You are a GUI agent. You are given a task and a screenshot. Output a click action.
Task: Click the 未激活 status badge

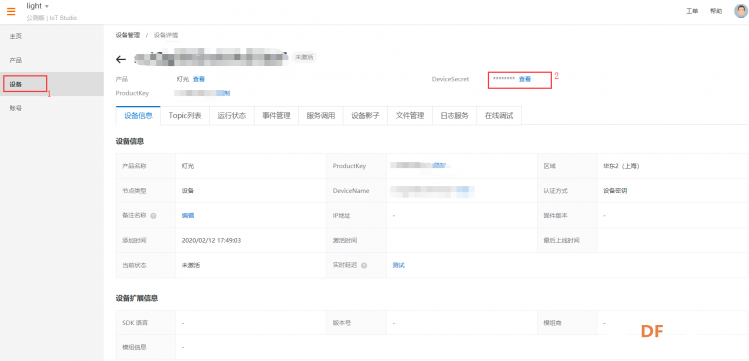[x=304, y=57]
